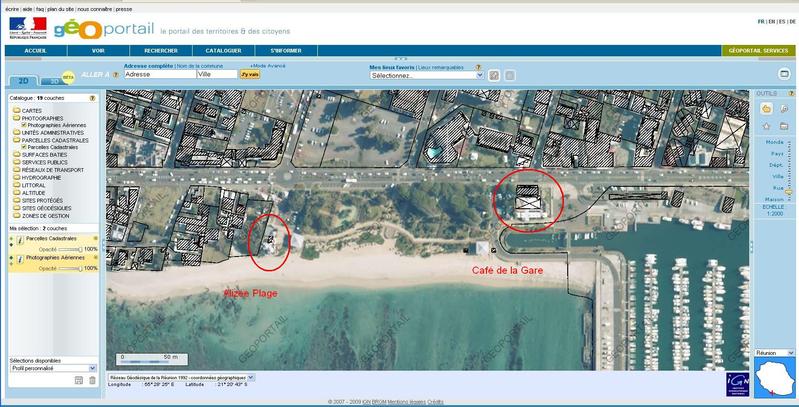Image resolution: width=799 pixels, height=407 pixels.
Task: Click the J'y vais button
Action: [x=249, y=74]
